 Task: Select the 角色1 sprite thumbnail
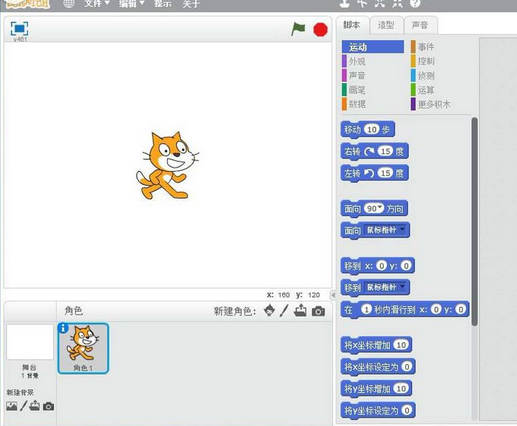83,348
